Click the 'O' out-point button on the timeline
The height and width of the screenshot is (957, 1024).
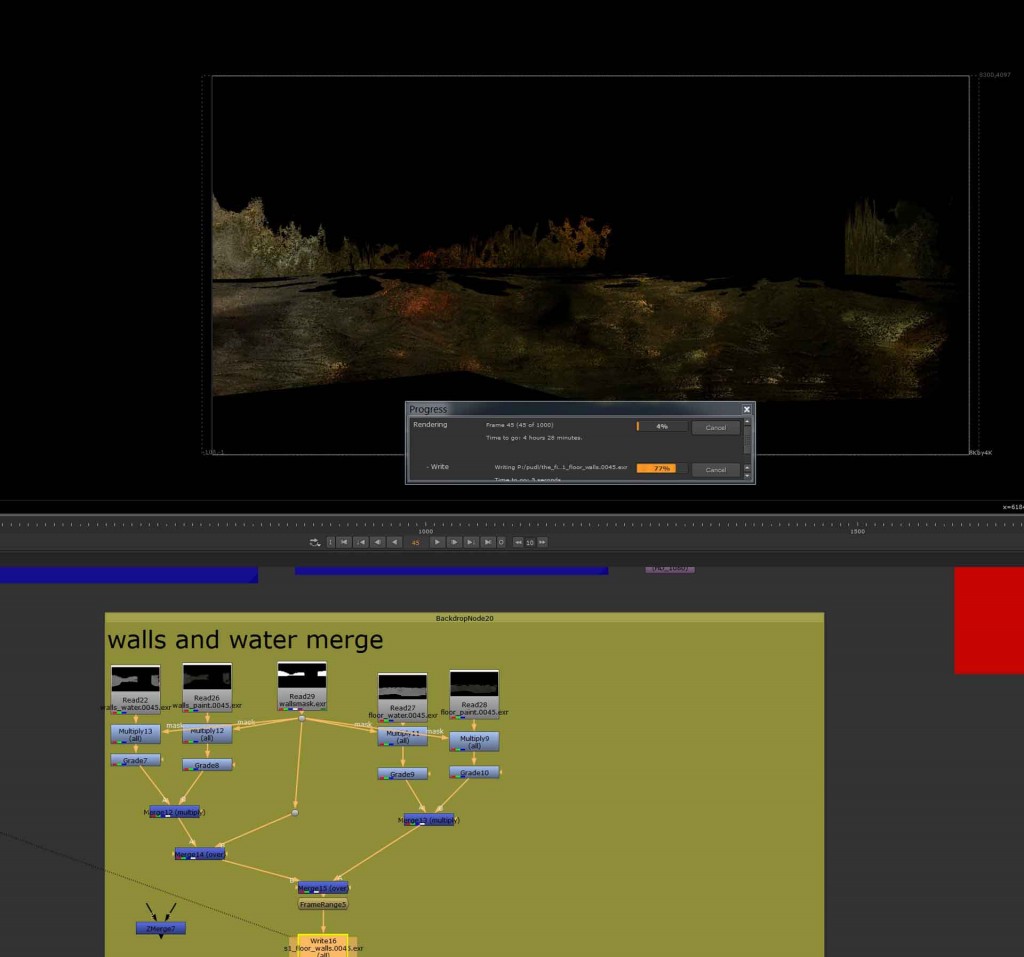click(x=501, y=542)
